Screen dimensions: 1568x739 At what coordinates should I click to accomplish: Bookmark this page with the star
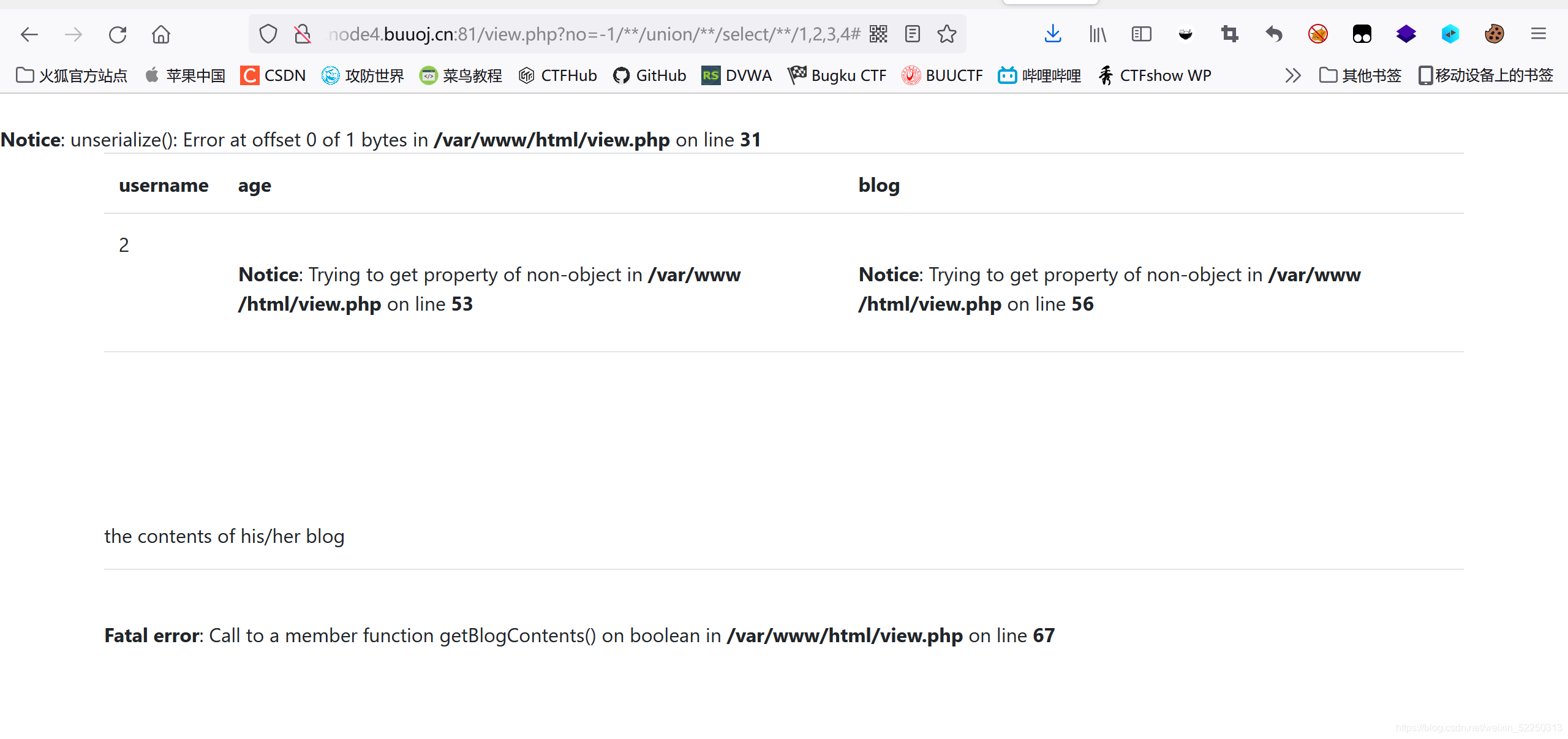tap(947, 34)
